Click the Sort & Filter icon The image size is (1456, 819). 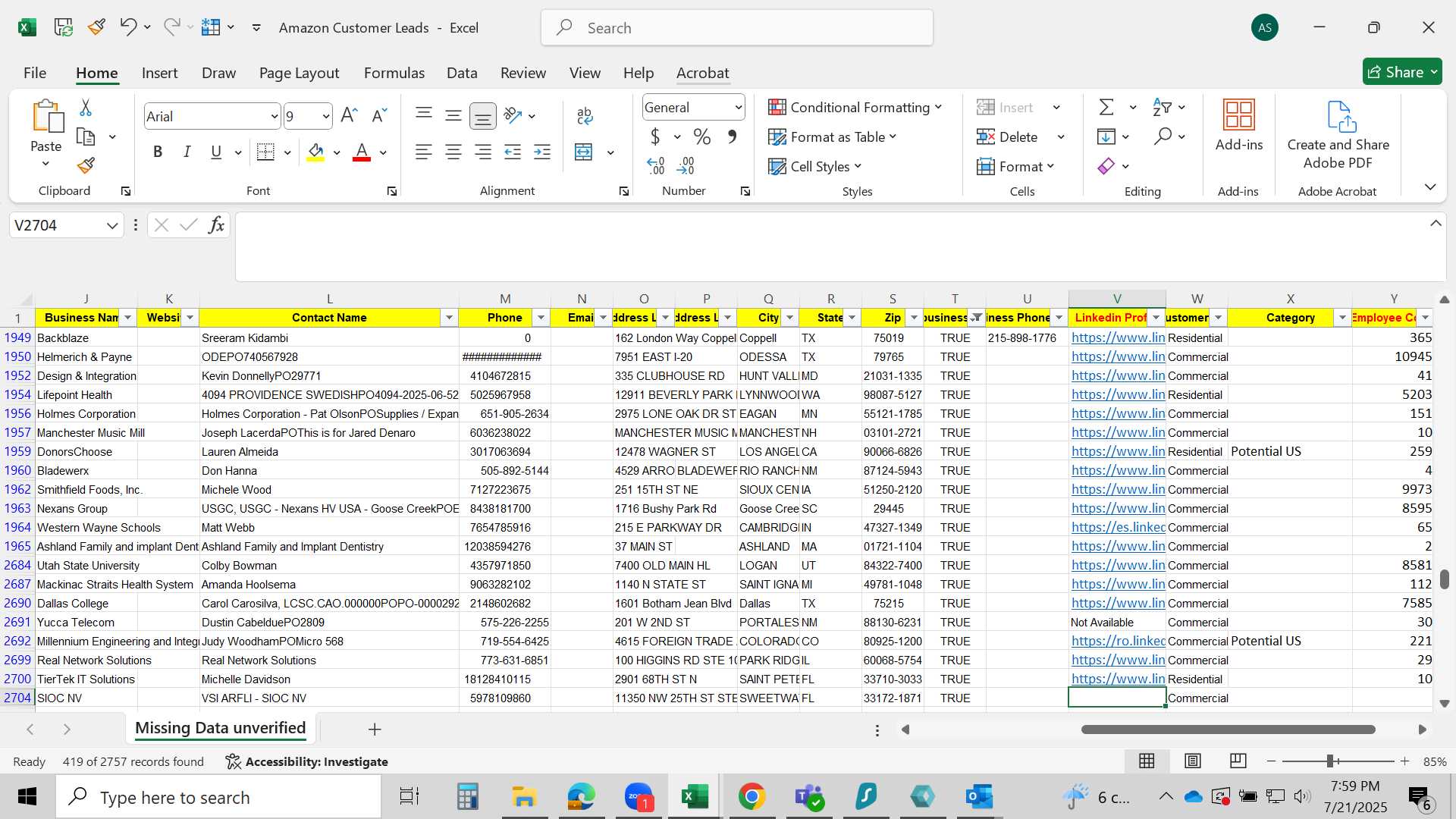point(1162,107)
